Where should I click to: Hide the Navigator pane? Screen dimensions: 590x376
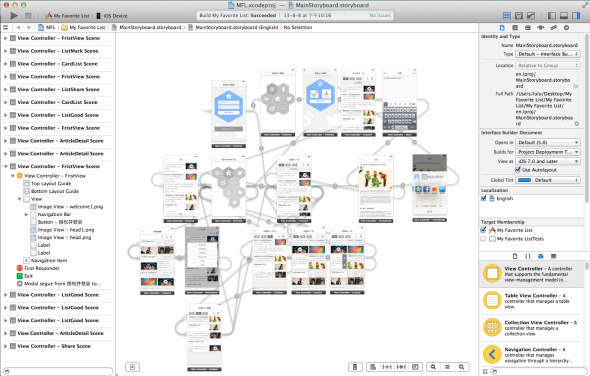(x=552, y=16)
